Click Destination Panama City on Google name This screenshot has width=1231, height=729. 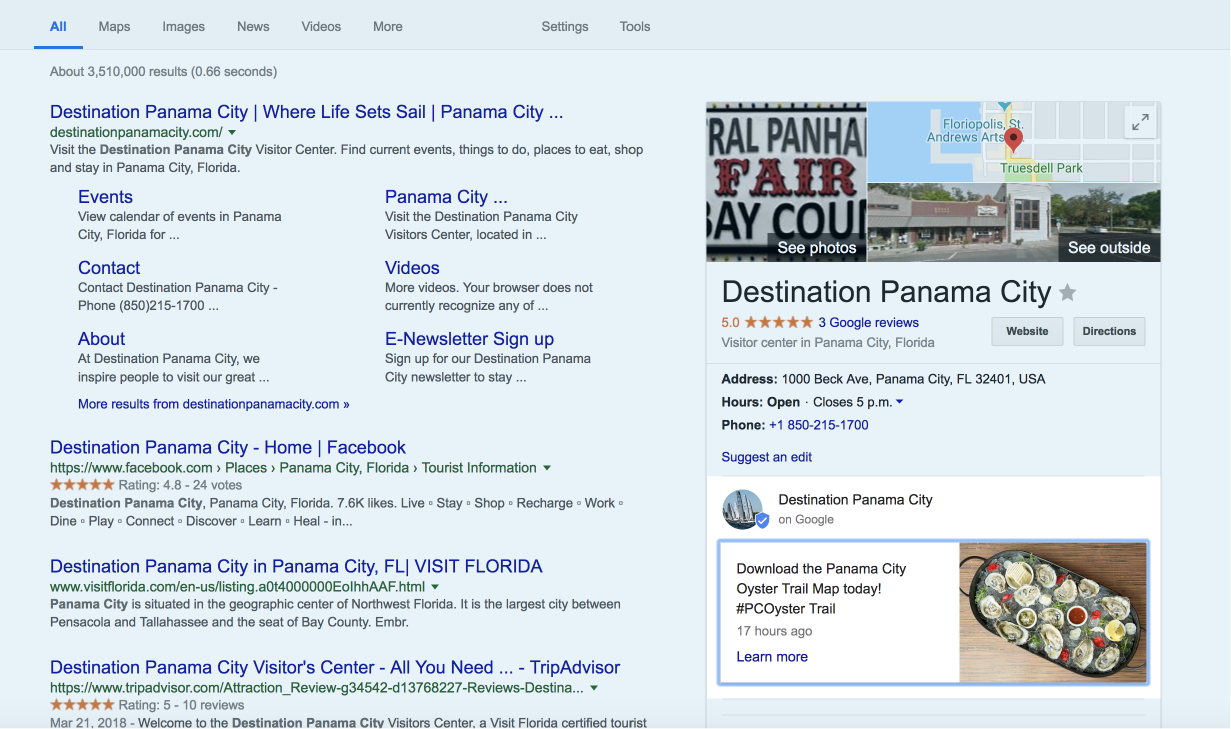(855, 500)
